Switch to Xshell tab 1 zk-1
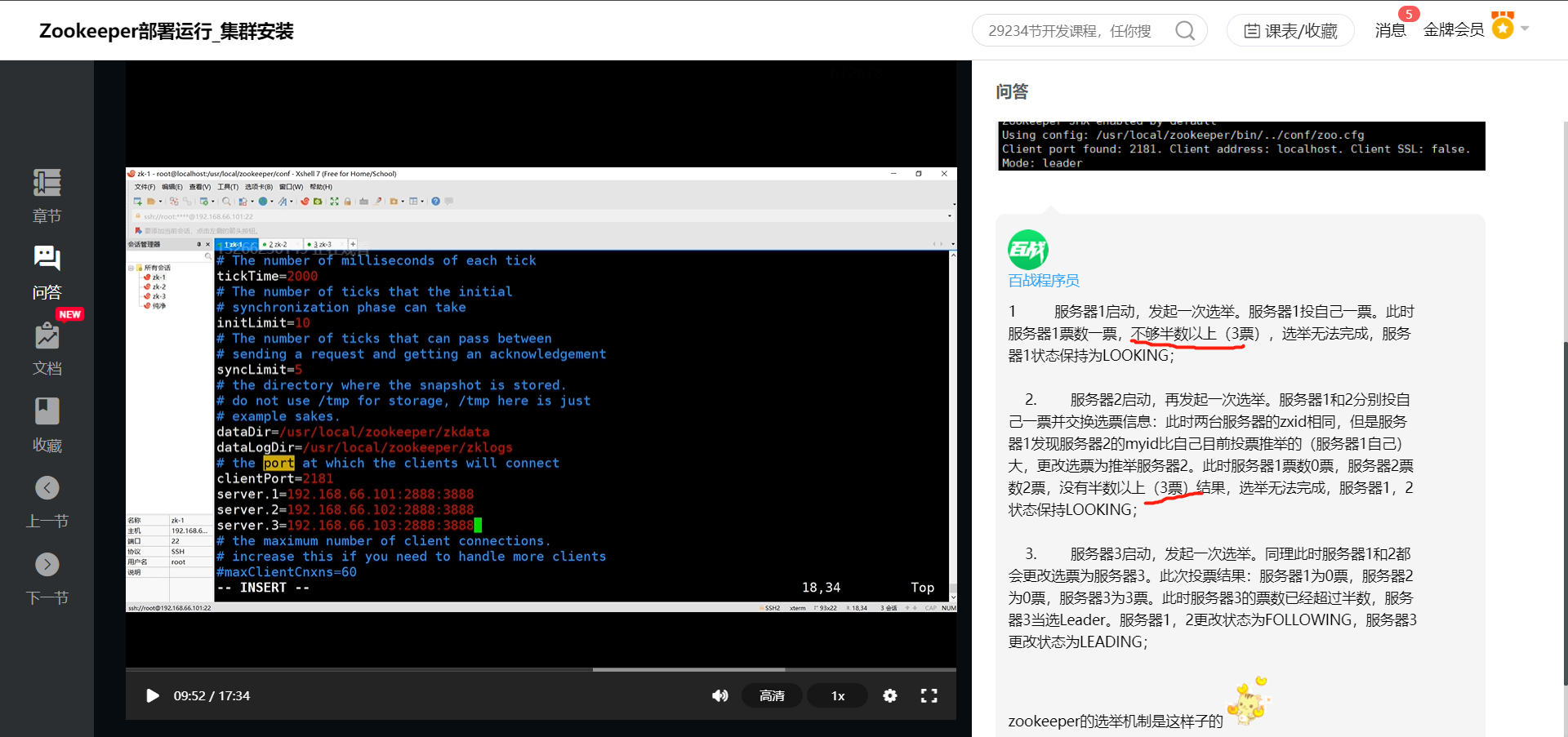The width and height of the screenshot is (1568, 737). click(236, 244)
